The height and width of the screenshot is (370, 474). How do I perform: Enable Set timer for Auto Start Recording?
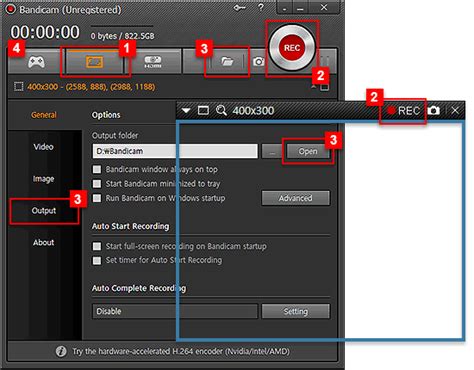coord(97,260)
